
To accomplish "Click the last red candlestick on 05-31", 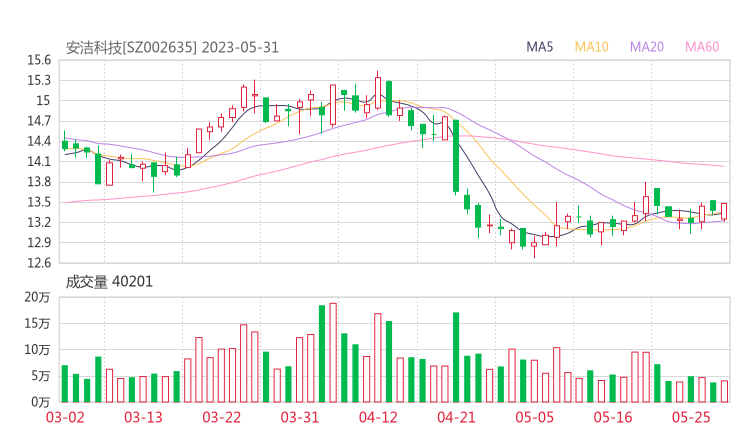I will click(x=724, y=212).
